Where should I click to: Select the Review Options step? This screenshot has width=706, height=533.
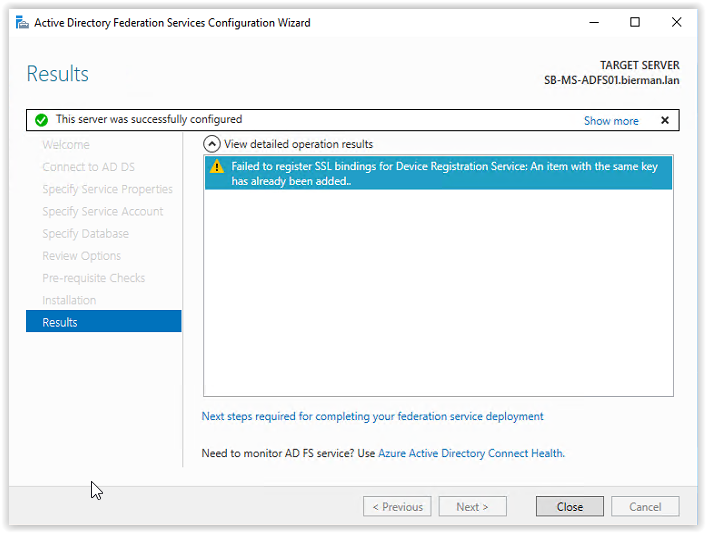pos(81,256)
